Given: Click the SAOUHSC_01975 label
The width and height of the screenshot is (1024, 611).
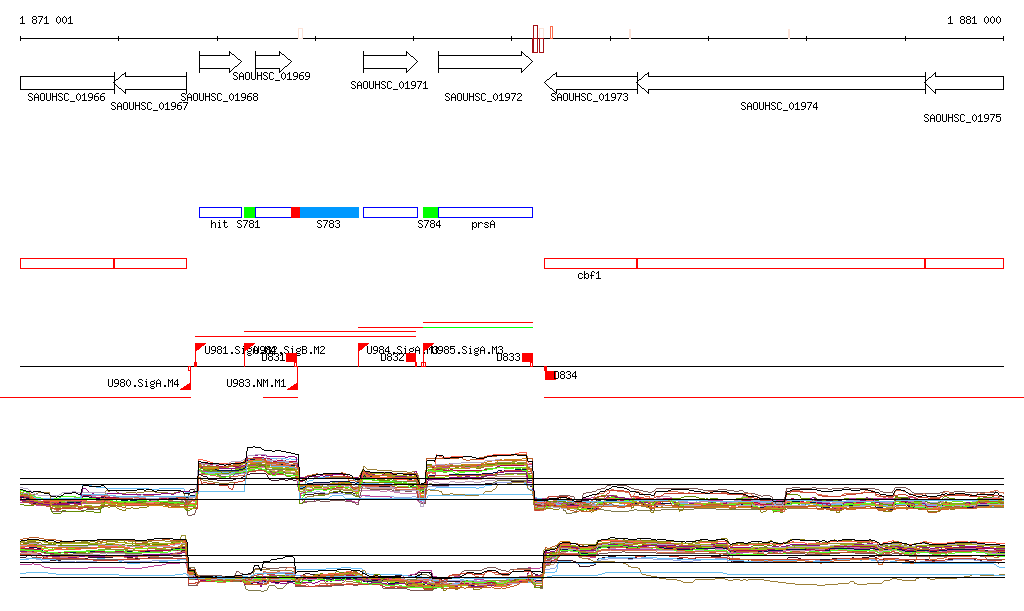Looking at the screenshot, I should 962,118.
